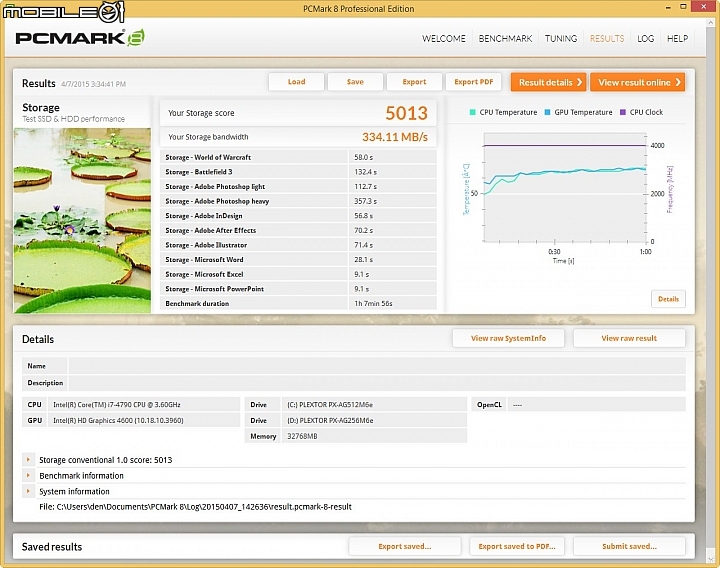Minimize the PCMark 8 window

coord(668,7)
